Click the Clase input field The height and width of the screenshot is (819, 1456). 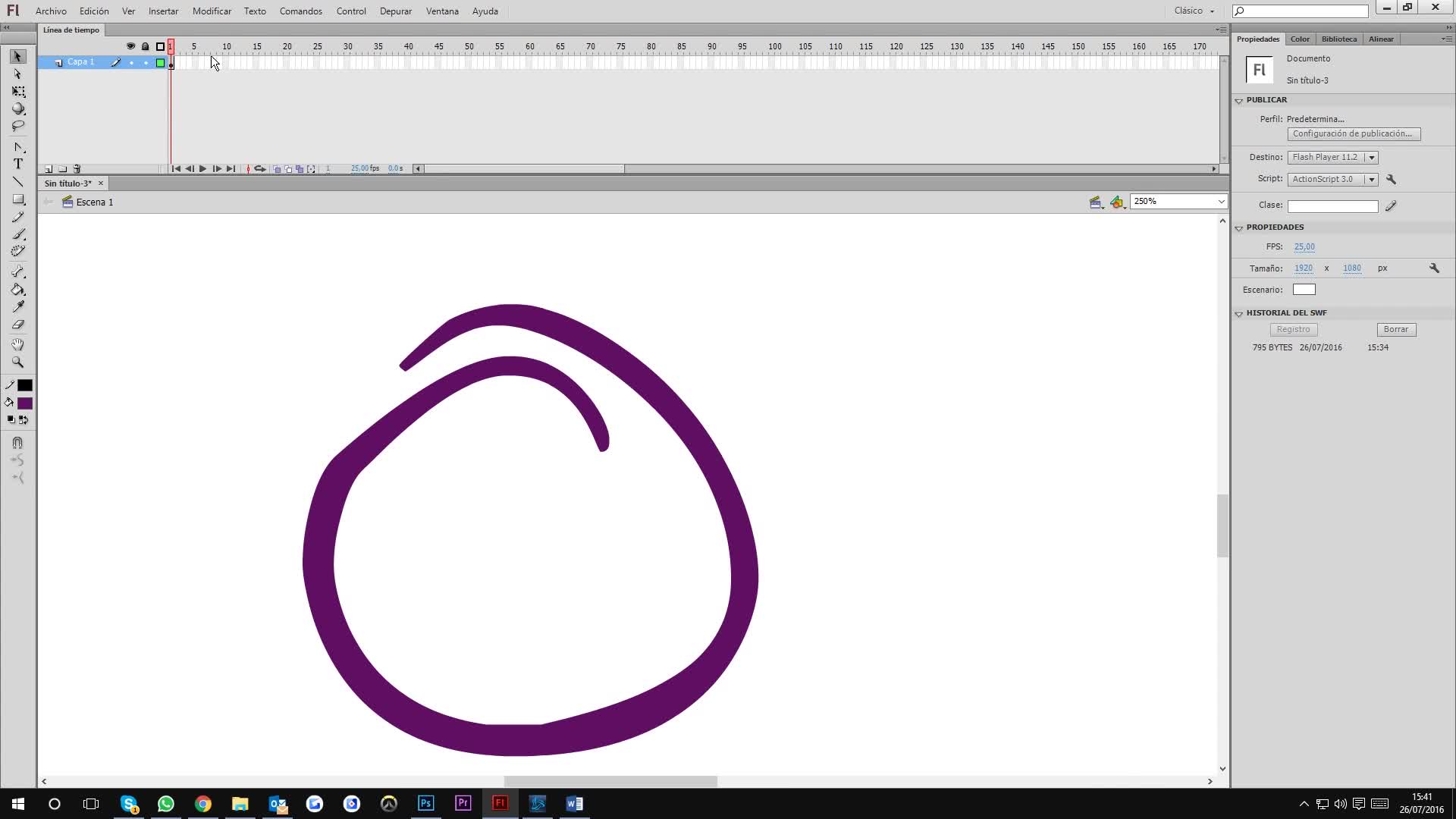[x=1332, y=206]
